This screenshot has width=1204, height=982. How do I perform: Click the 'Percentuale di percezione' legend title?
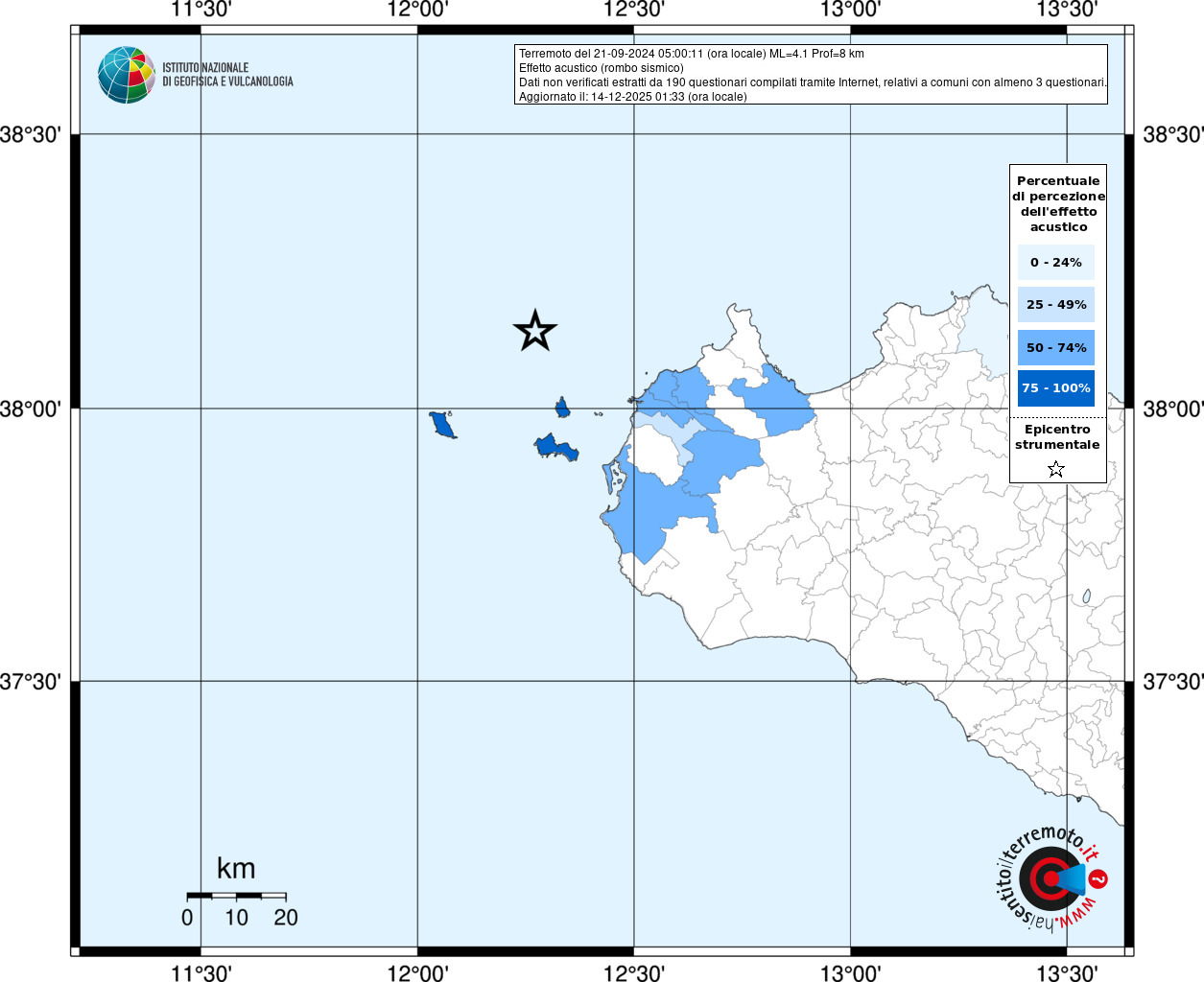pyautogui.click(x=1058, y=203)
